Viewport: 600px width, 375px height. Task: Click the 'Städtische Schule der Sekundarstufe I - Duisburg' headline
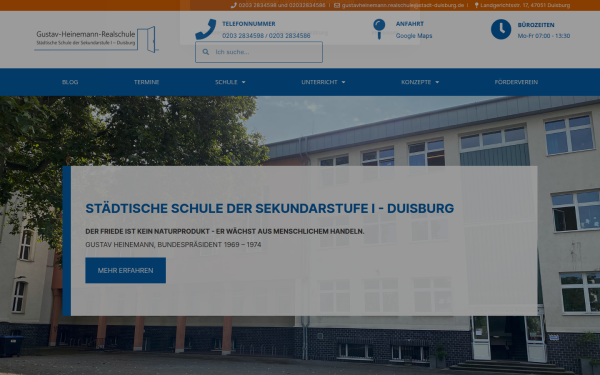point(269,209)
